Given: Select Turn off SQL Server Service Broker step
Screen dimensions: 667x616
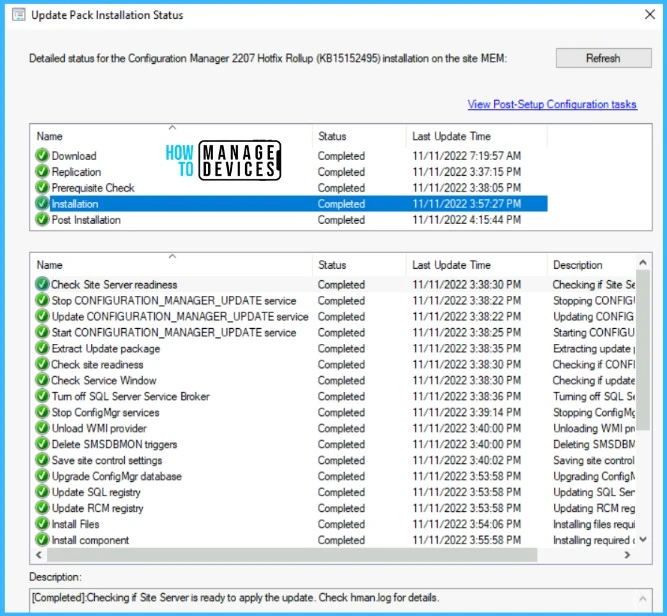Looking at the screenshot, I should 335,396.
